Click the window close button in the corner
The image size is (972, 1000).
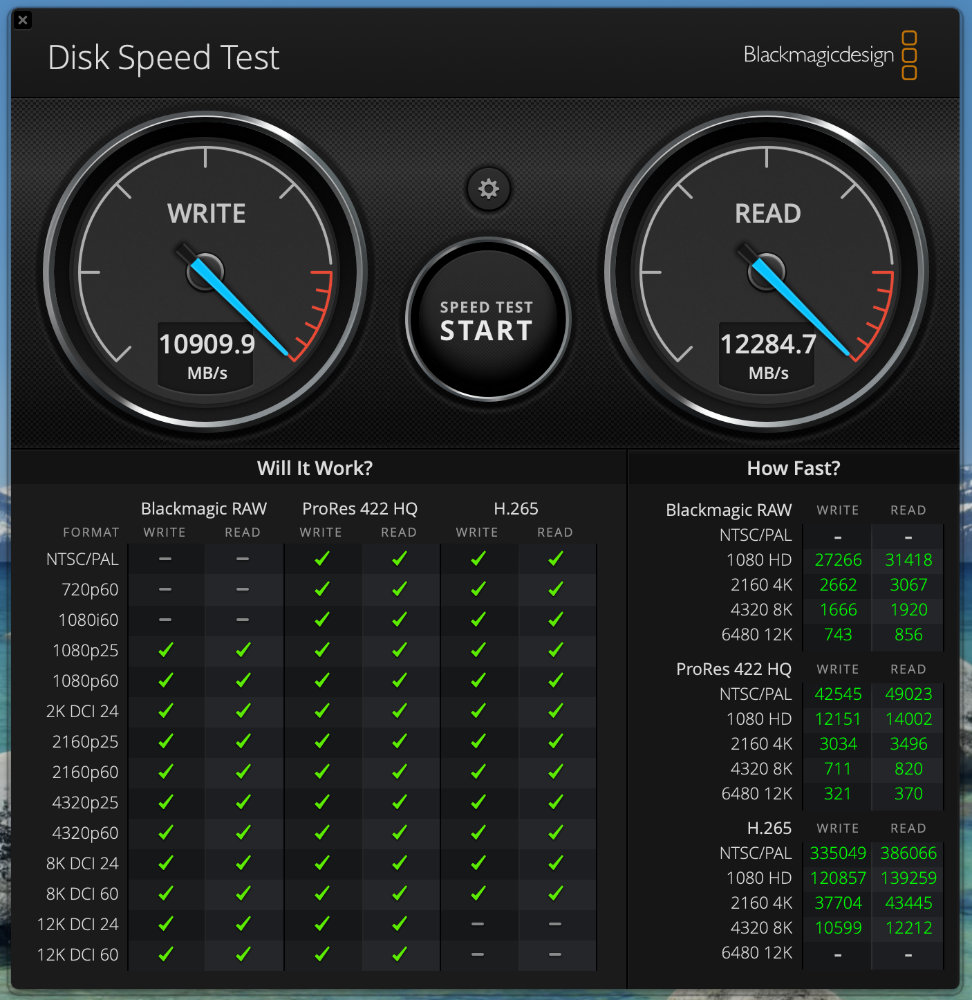[x=22, y=19]
